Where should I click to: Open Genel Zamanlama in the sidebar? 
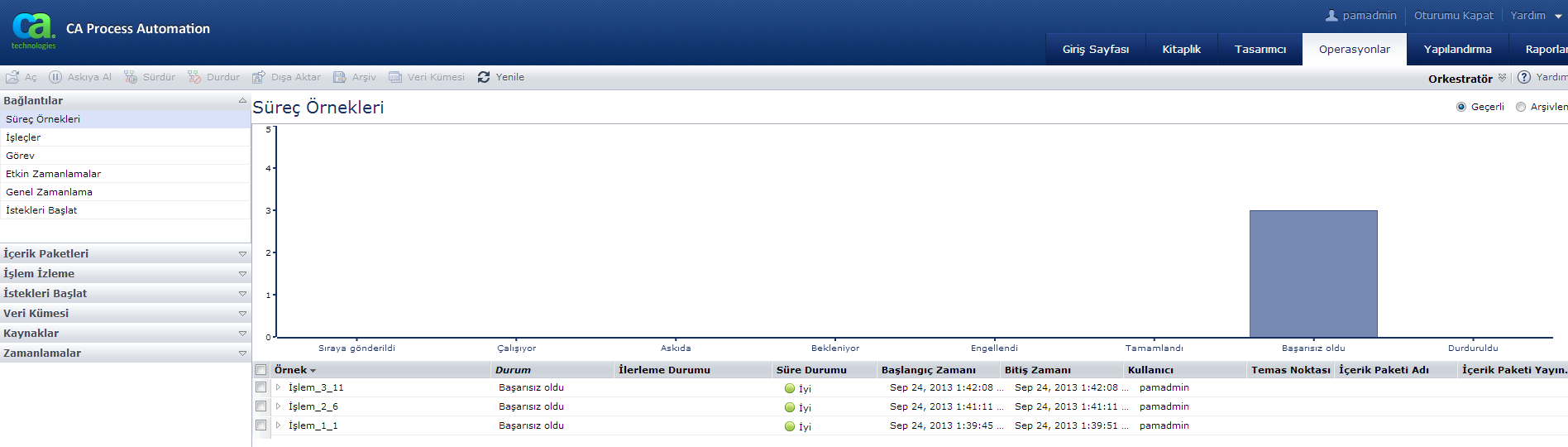(125, 192)
